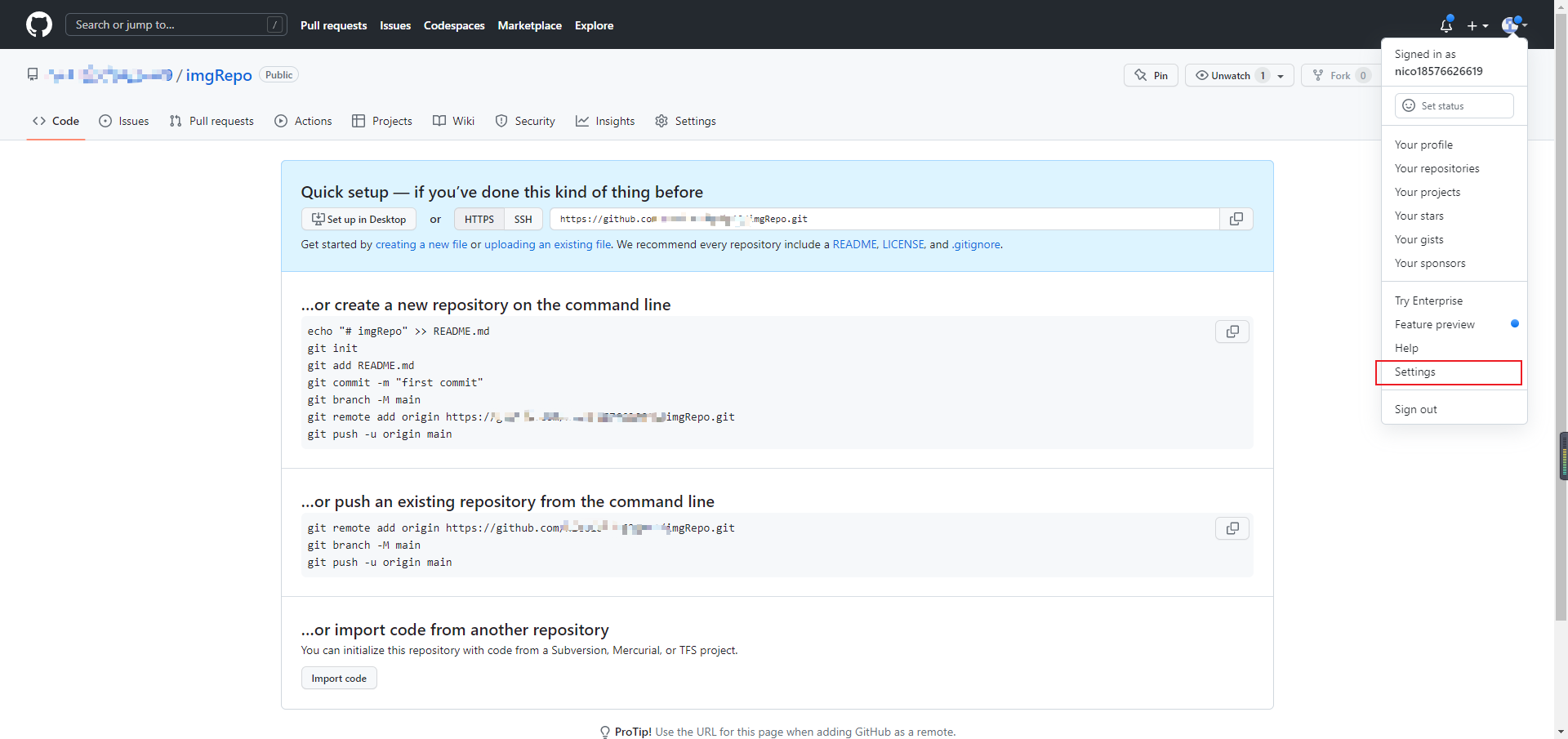Go to Codespaces
The image size is (1568, 739).
pos(454,25)
